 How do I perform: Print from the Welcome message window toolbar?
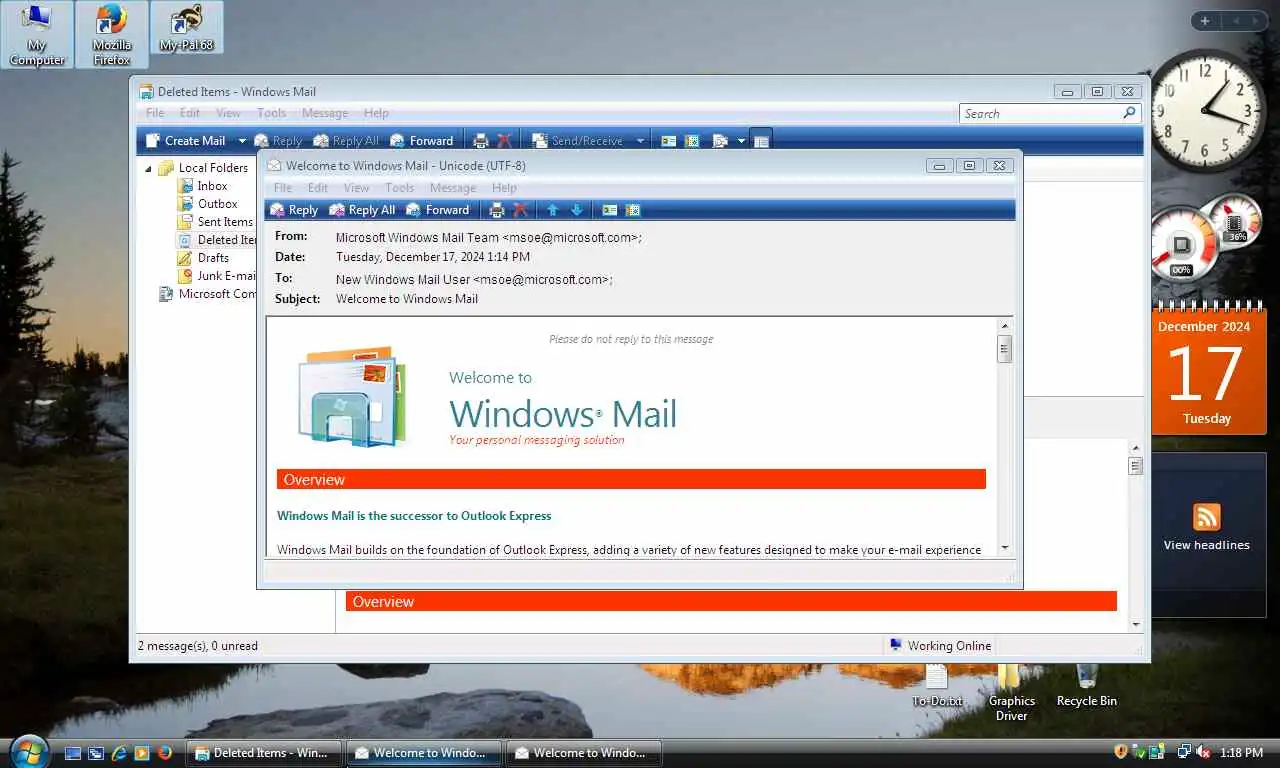tap(497, 210)
